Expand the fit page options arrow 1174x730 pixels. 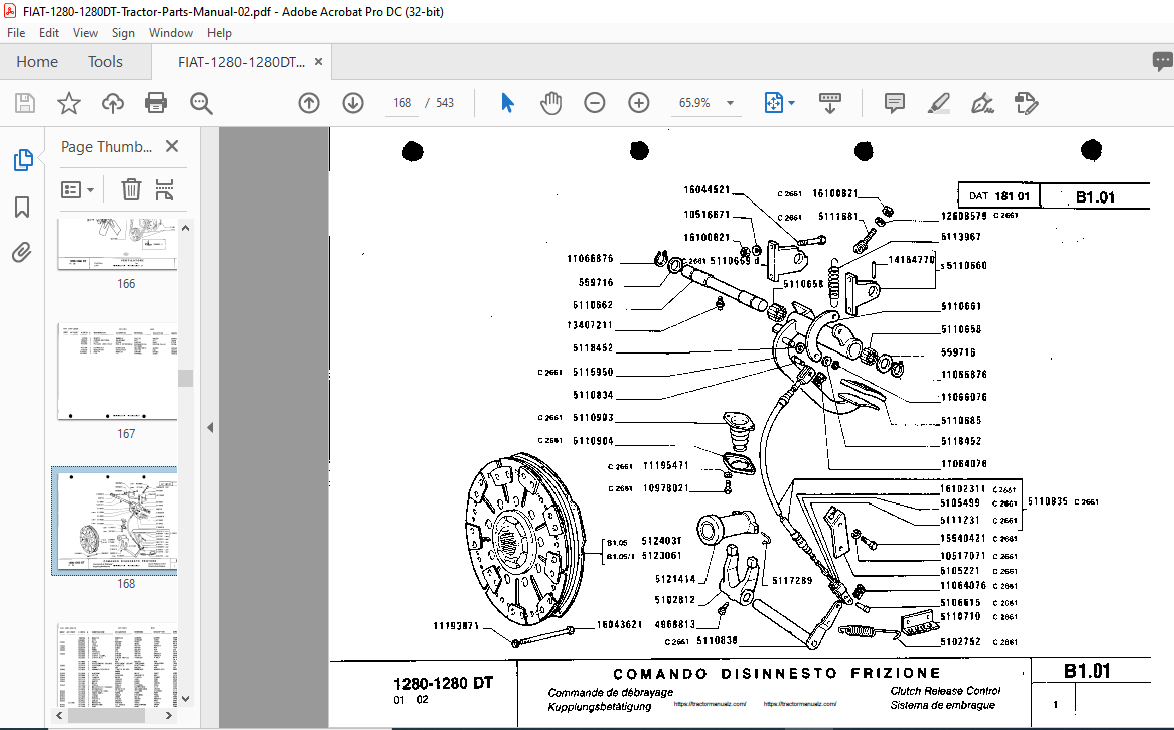pos(791,103)
